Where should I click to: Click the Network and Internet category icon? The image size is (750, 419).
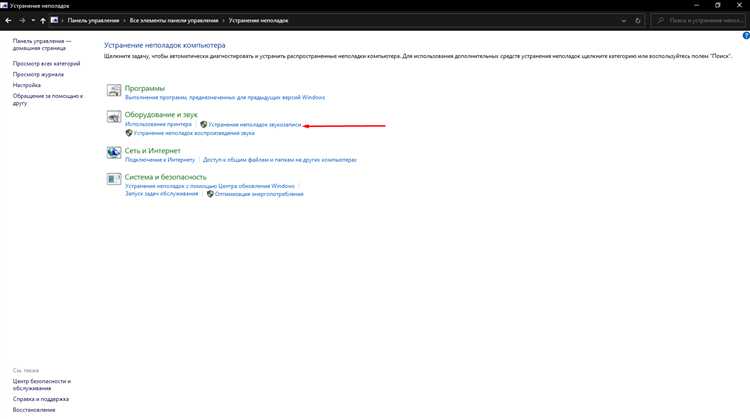click(x=114, y=152)
